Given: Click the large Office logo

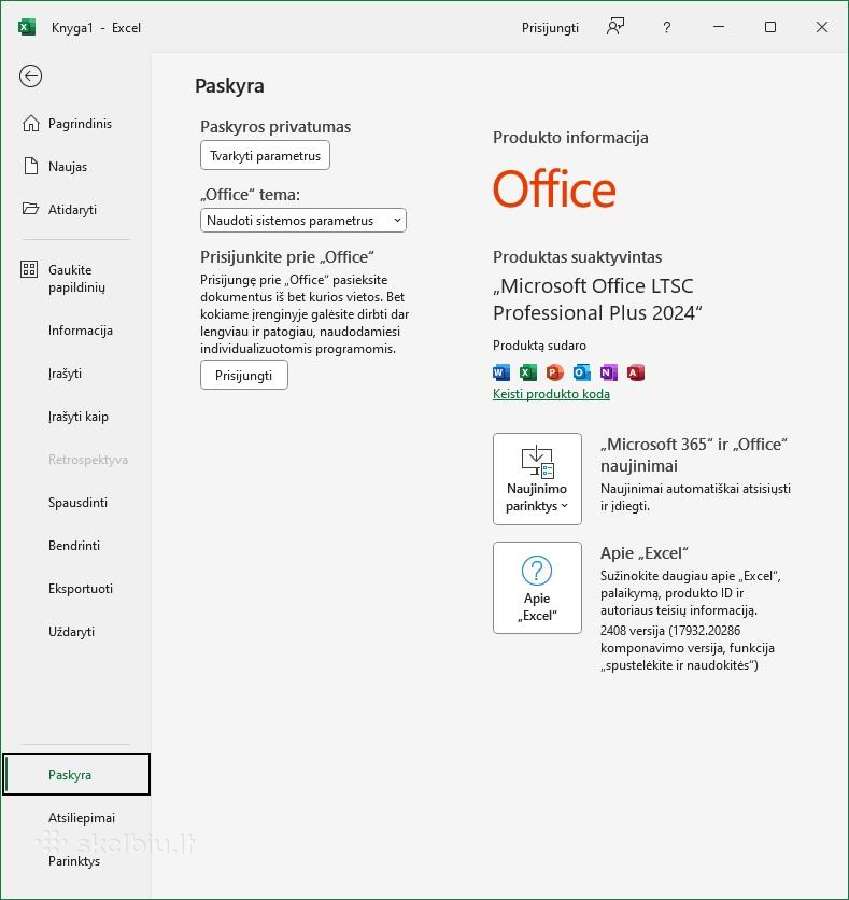Looking at the screenshot, I should [x=554, y=189].
